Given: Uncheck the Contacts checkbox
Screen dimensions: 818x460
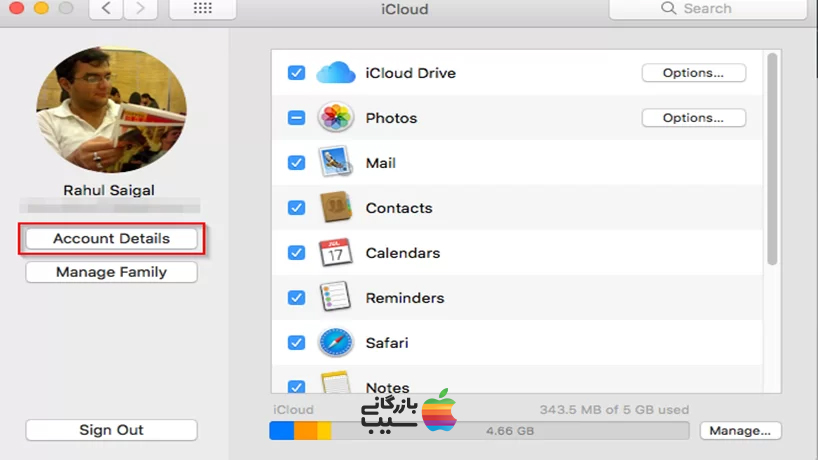Looking at the screenshot, I should [296, 208].
